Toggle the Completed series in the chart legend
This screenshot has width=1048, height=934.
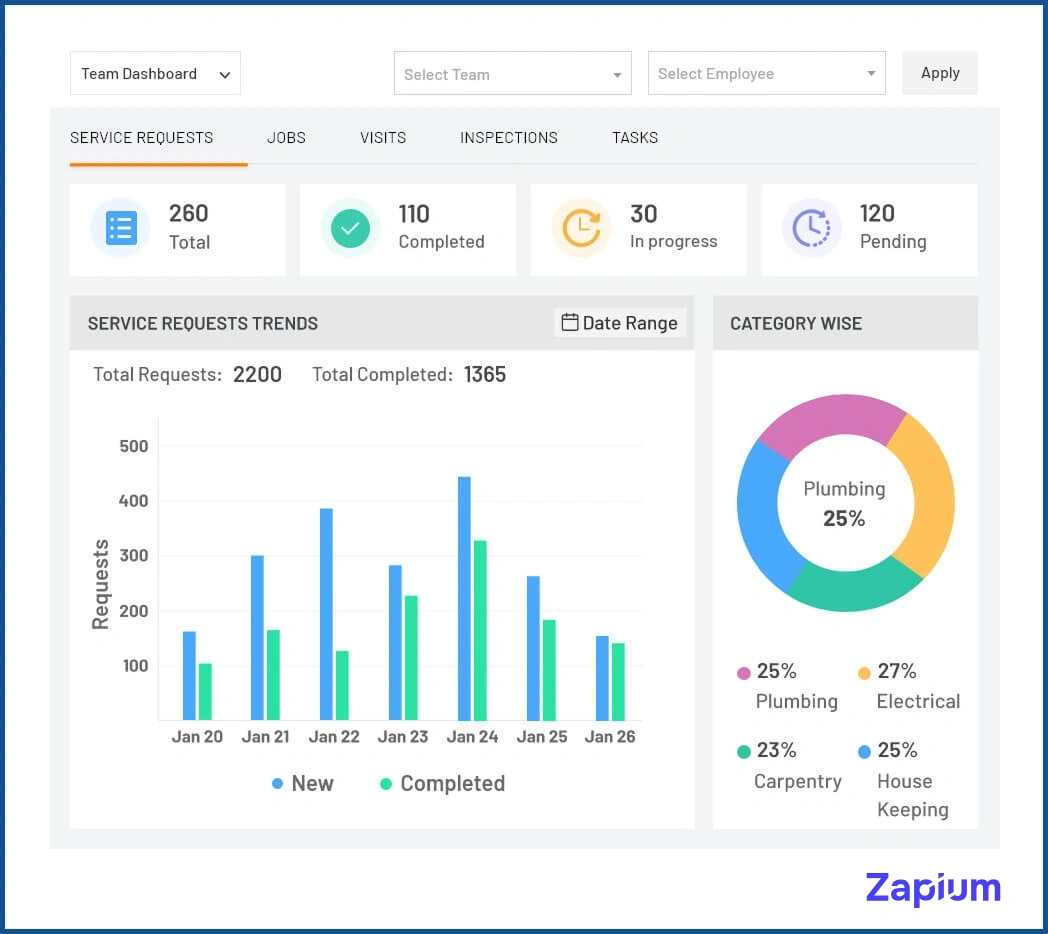[384, 783]
